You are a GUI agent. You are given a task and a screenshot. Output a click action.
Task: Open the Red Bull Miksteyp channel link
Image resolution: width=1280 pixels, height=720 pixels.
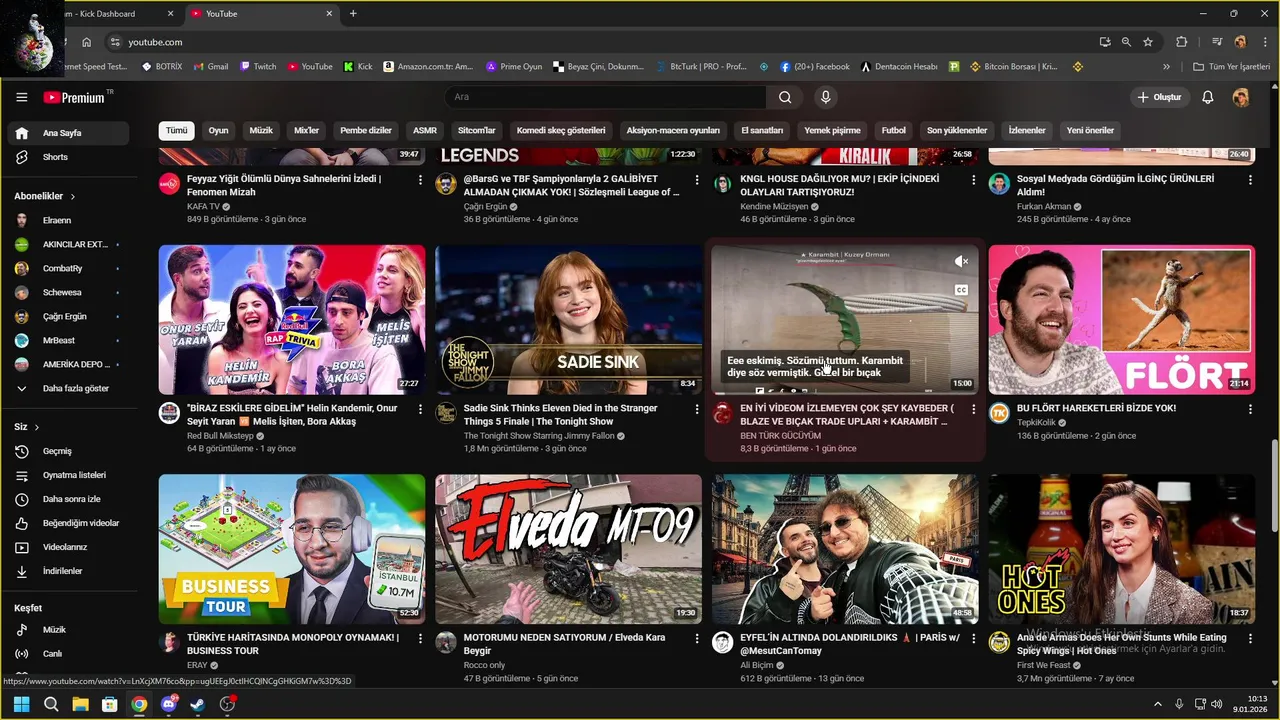point(220,436)
